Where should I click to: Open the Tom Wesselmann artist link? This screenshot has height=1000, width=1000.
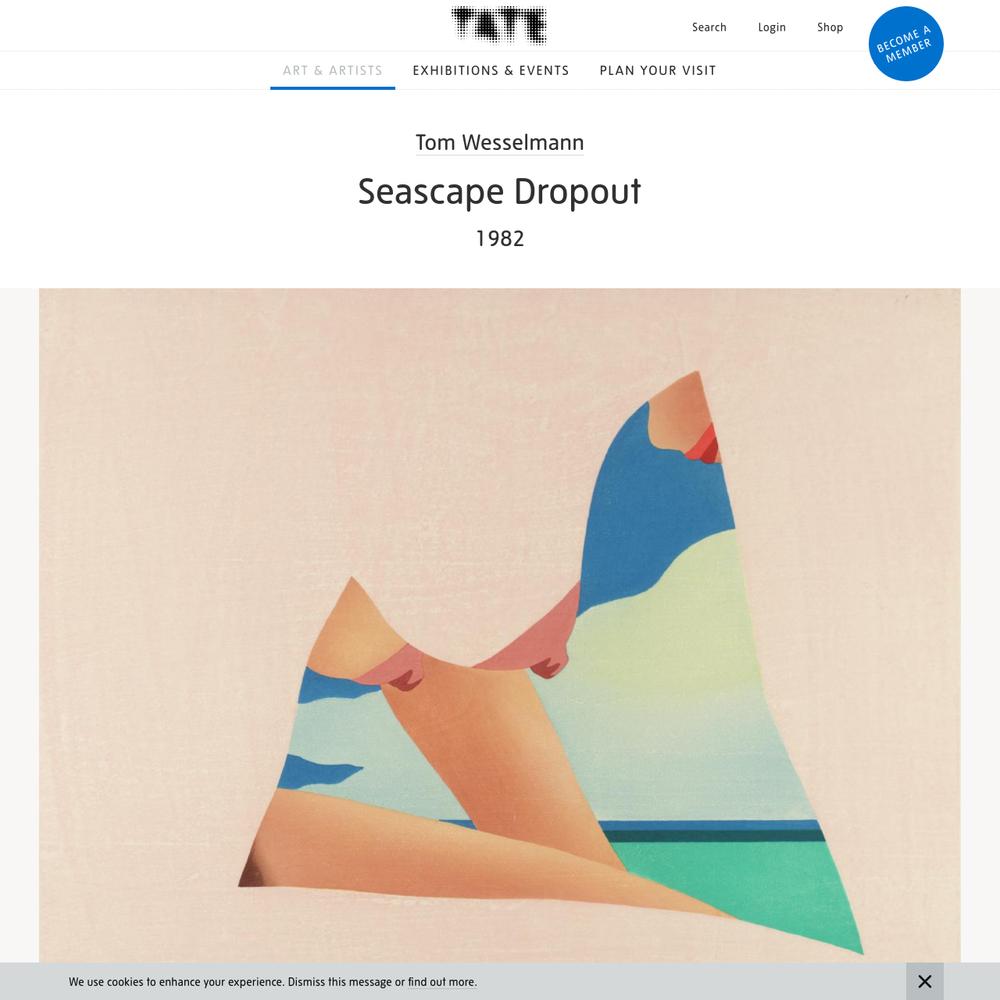point(499,142)
